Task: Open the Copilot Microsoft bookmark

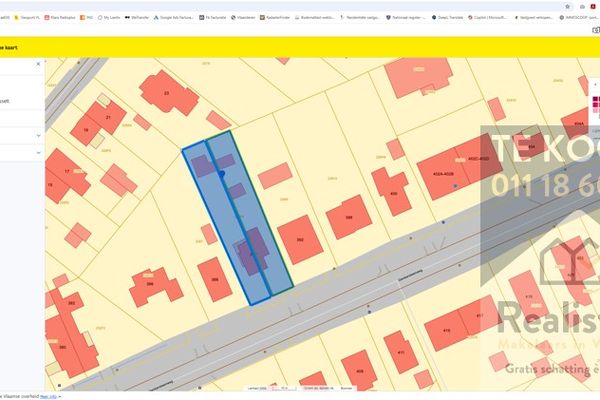Action: point(488,18)
